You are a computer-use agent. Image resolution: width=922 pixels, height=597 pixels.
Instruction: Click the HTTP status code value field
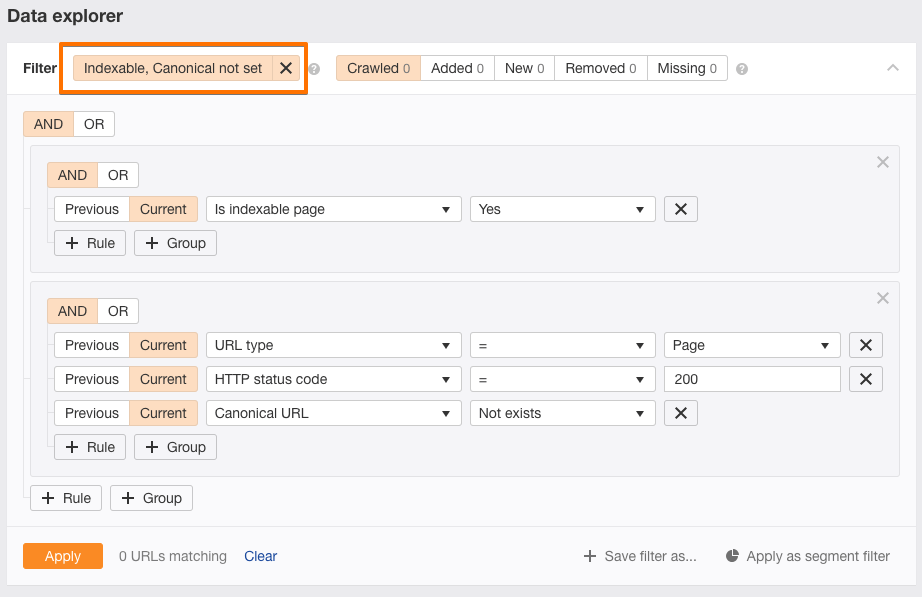[751, 379]
